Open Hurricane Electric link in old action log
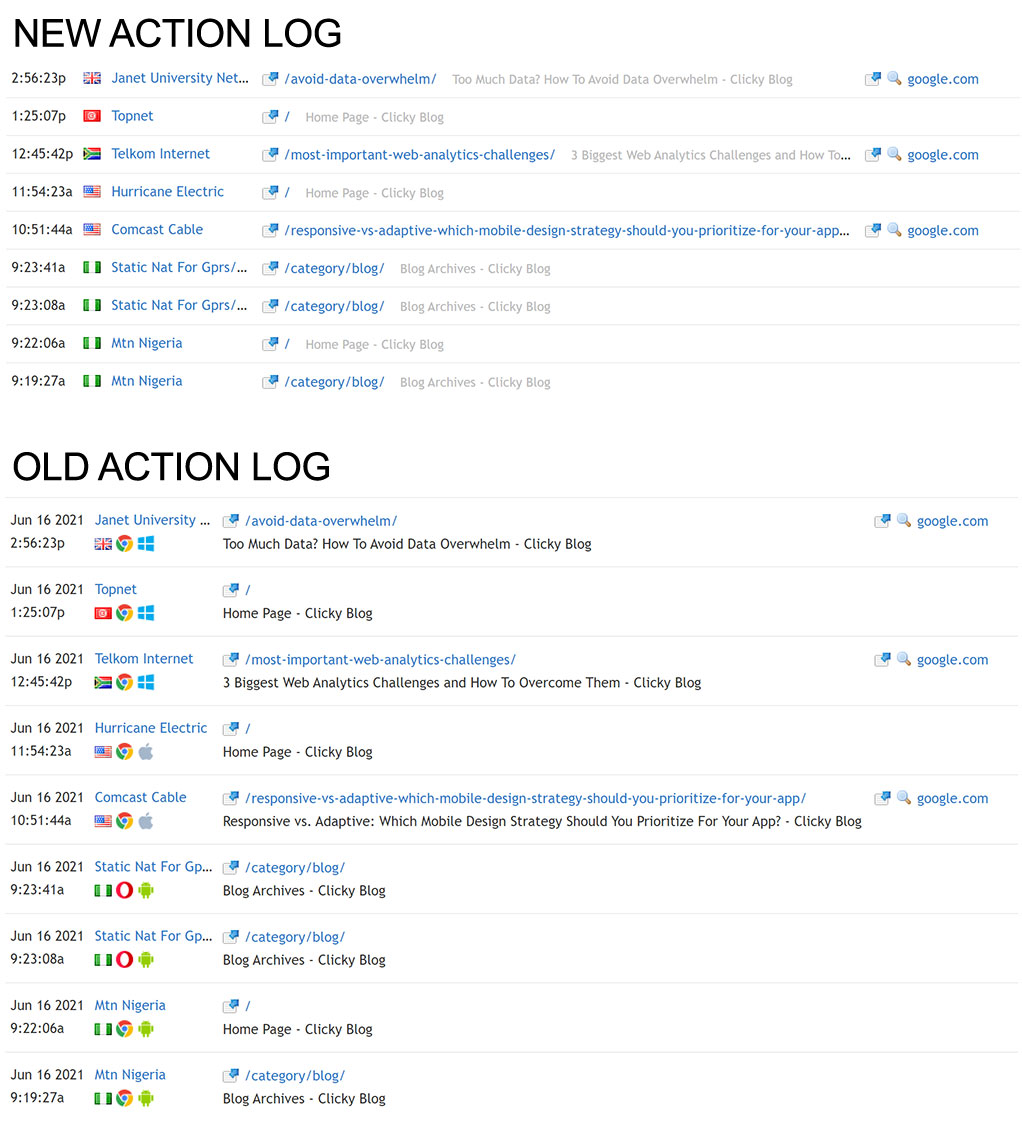Viewport: 1022px width, 1141px height. 151,728
